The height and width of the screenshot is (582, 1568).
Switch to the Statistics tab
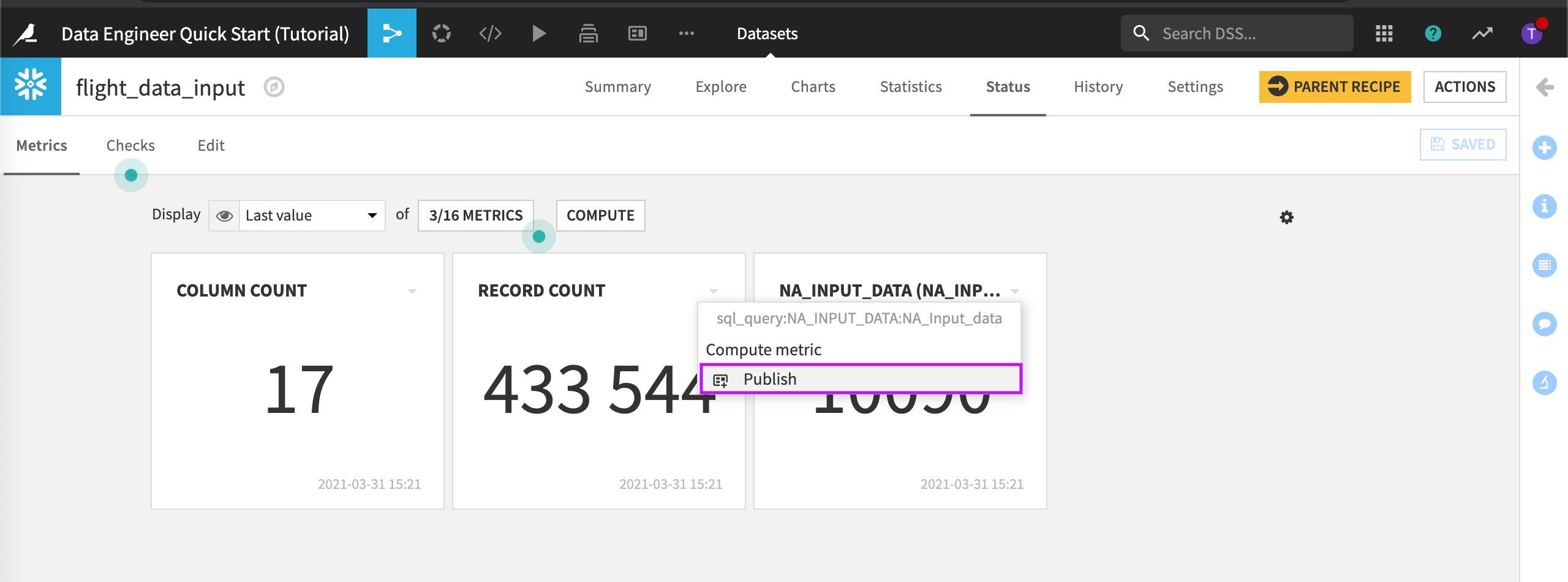(x=911, y=86)
